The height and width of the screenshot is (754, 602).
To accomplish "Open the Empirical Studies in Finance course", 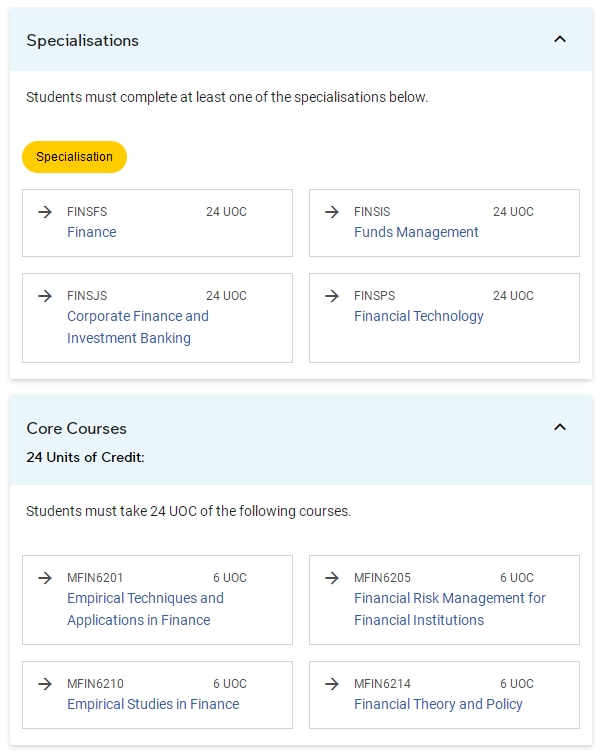I will coord(153,704).
